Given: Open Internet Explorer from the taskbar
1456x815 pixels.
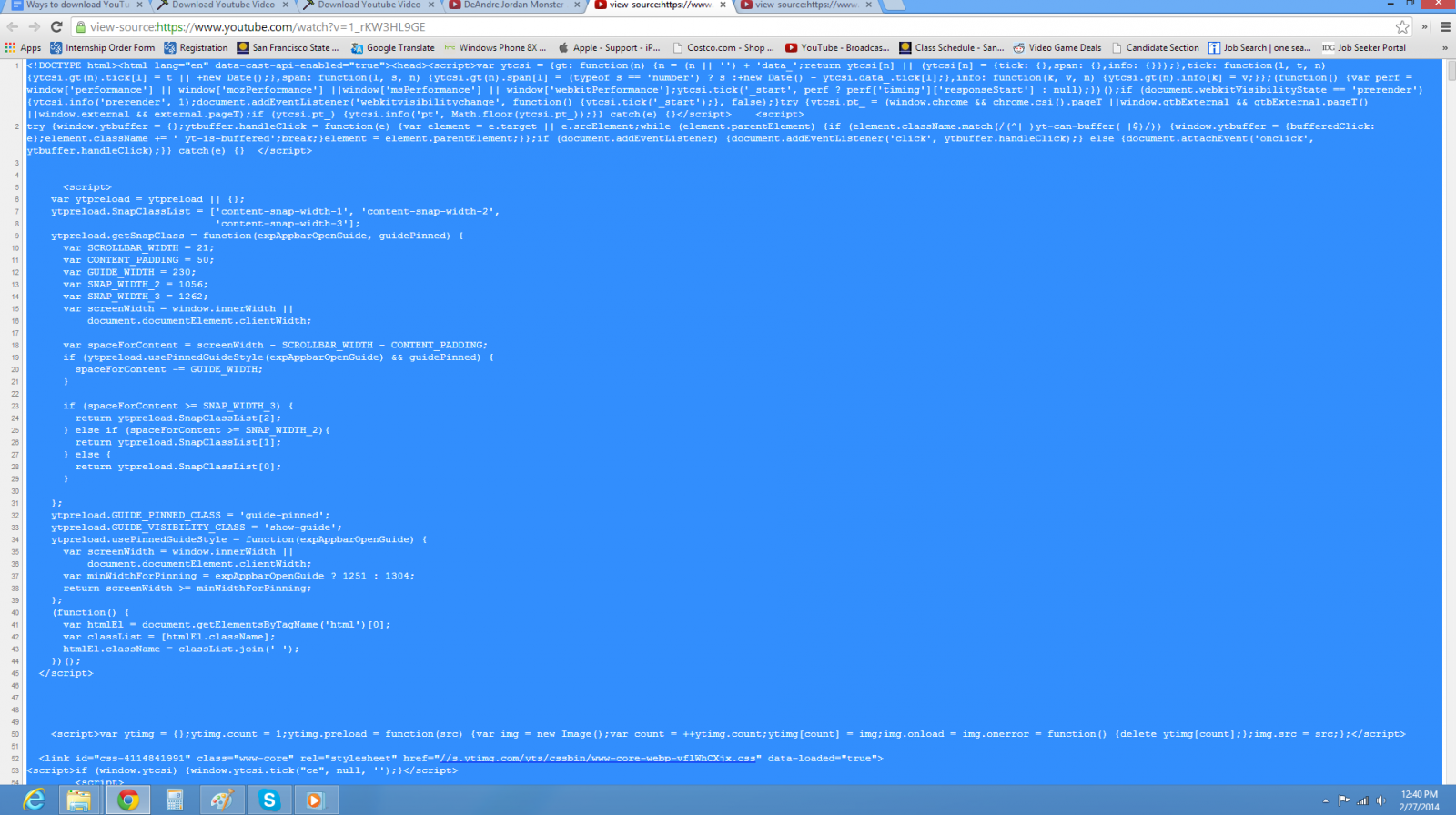Looking at the screenshot, I should coord(34,800).
